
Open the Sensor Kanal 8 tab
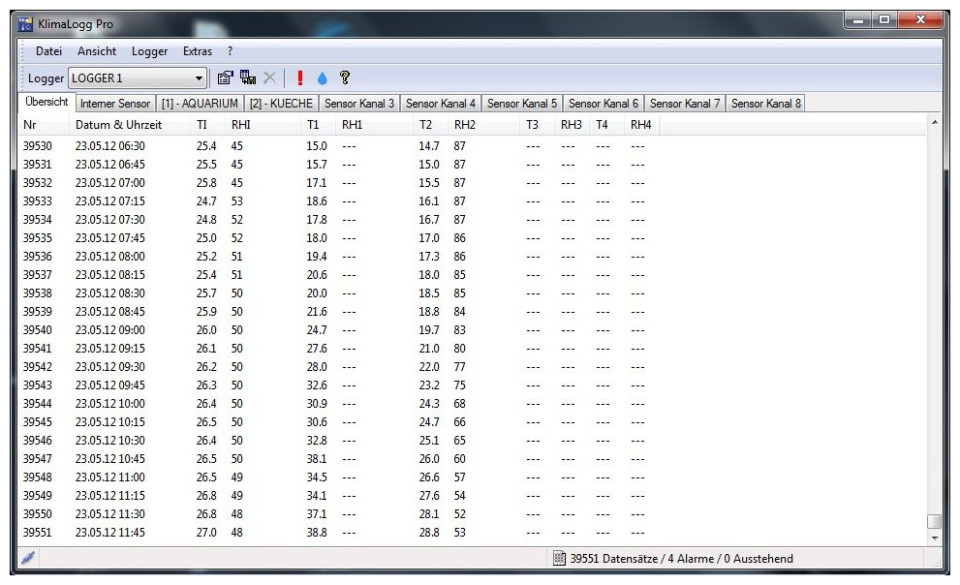[x=766, y=103]
